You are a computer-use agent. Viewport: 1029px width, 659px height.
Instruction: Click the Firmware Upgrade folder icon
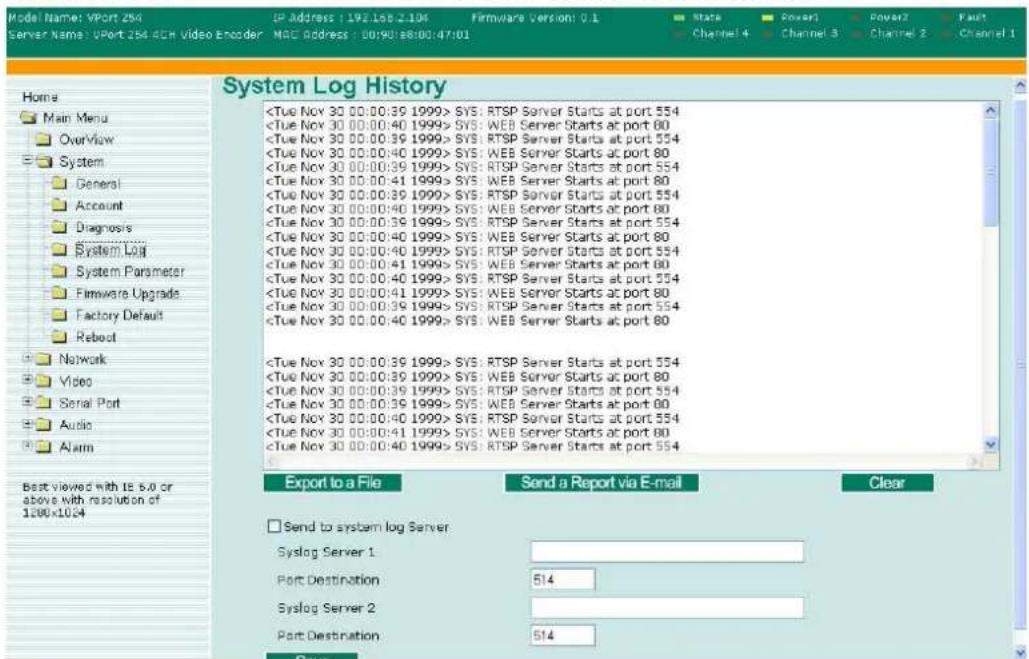[60, 293]
